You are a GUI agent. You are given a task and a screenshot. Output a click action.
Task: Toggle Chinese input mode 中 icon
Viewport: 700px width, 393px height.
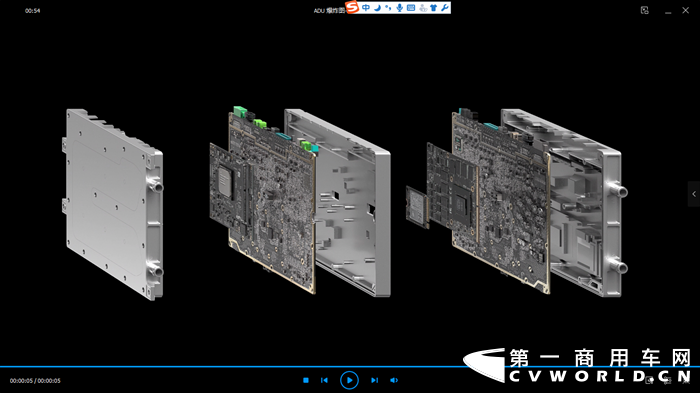[366, 8]
